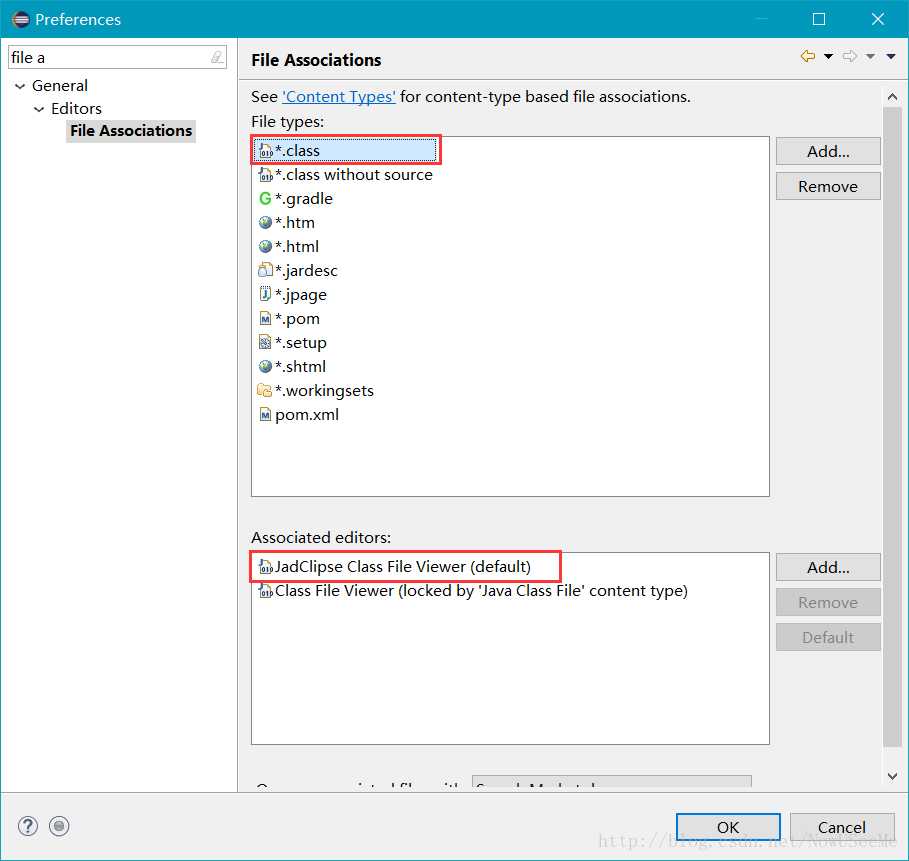Confirm with the OK button
Viewport: 909px width, 861px height.
coord(728,827)
